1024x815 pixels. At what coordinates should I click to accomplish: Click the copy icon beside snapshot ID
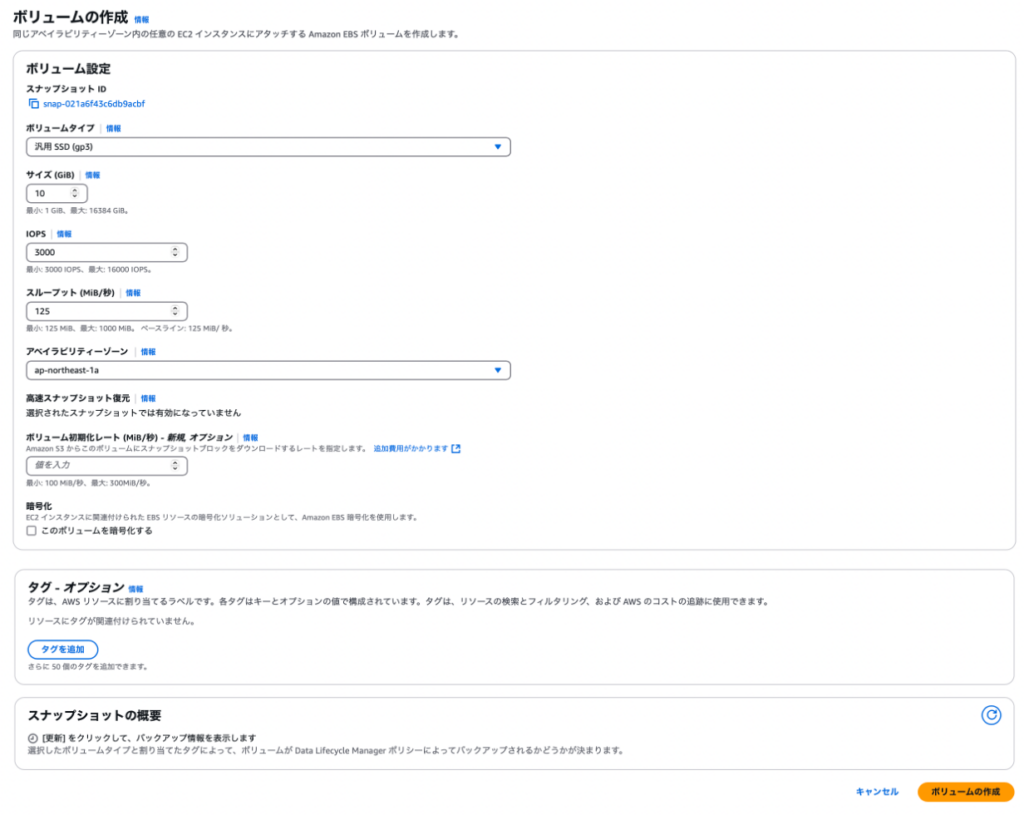(x=33, y=104)
